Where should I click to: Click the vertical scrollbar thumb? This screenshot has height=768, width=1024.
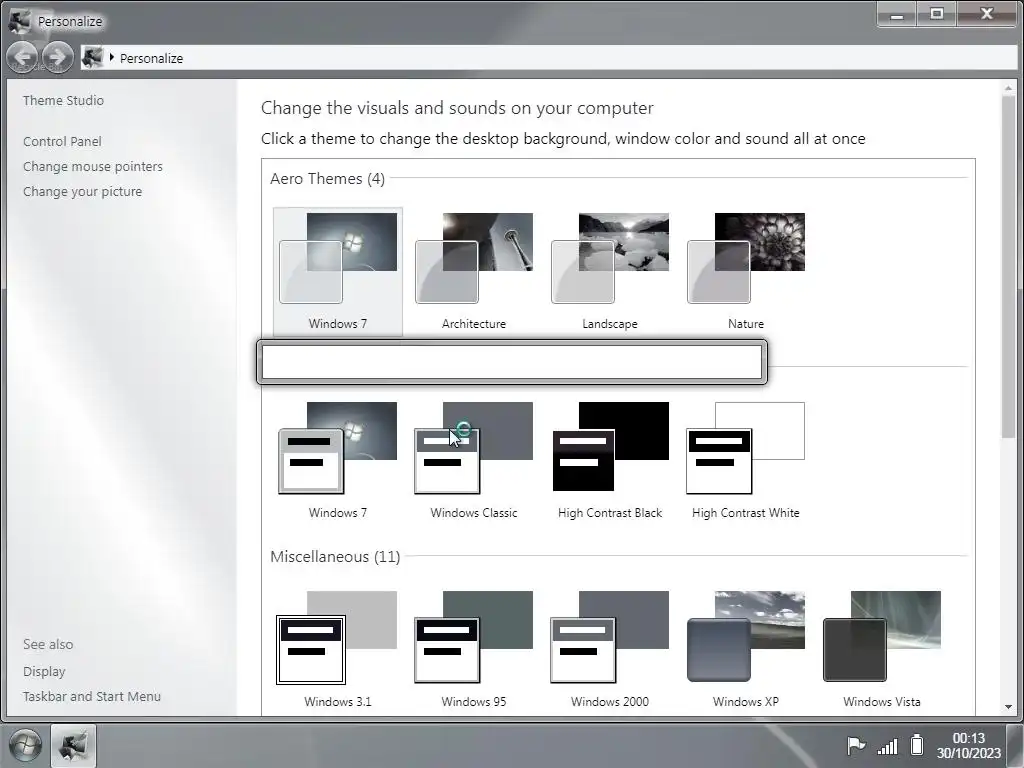pos(1008,268)
